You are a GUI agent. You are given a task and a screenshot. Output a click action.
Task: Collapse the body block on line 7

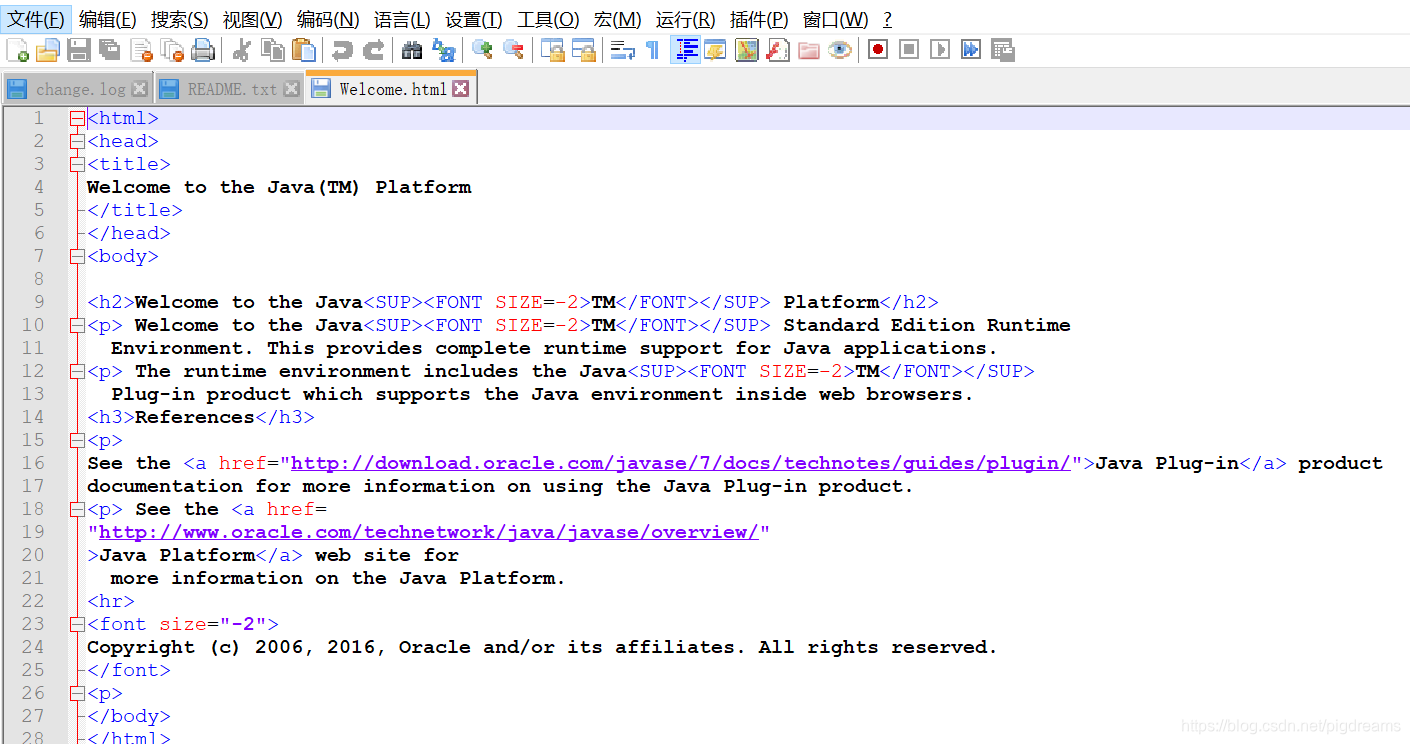pos(77,256)
